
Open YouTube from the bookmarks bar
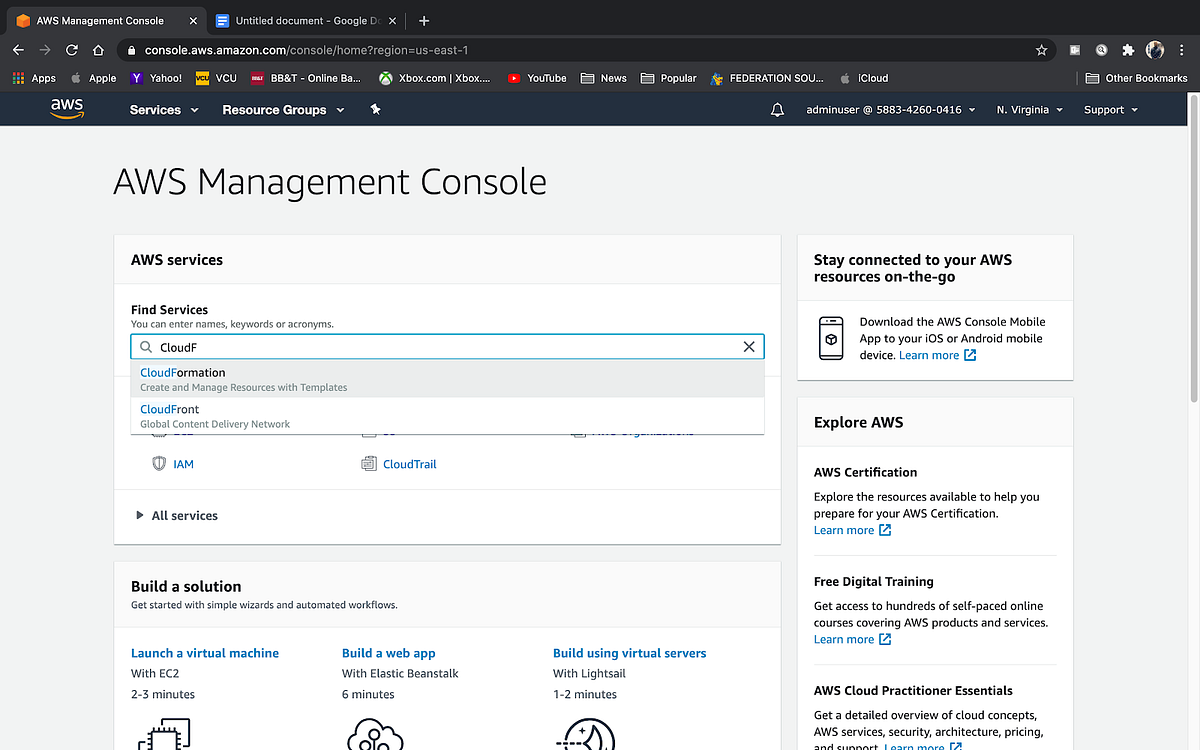pos(537,78)
